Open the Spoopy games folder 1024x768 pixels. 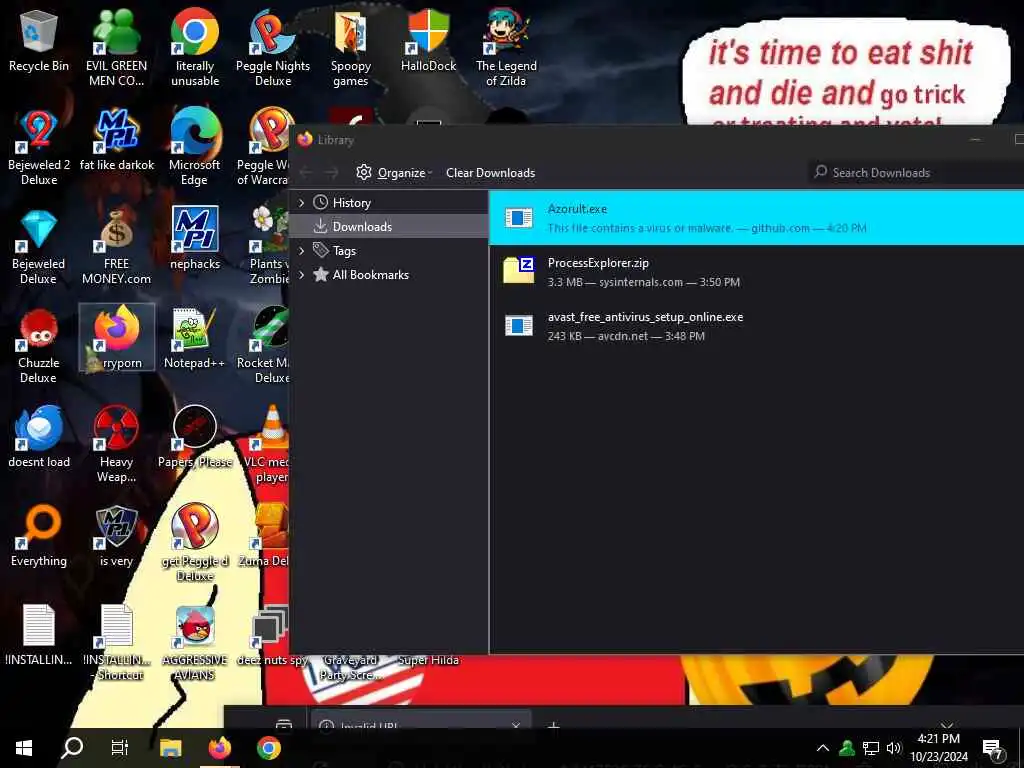pos(351,48)
